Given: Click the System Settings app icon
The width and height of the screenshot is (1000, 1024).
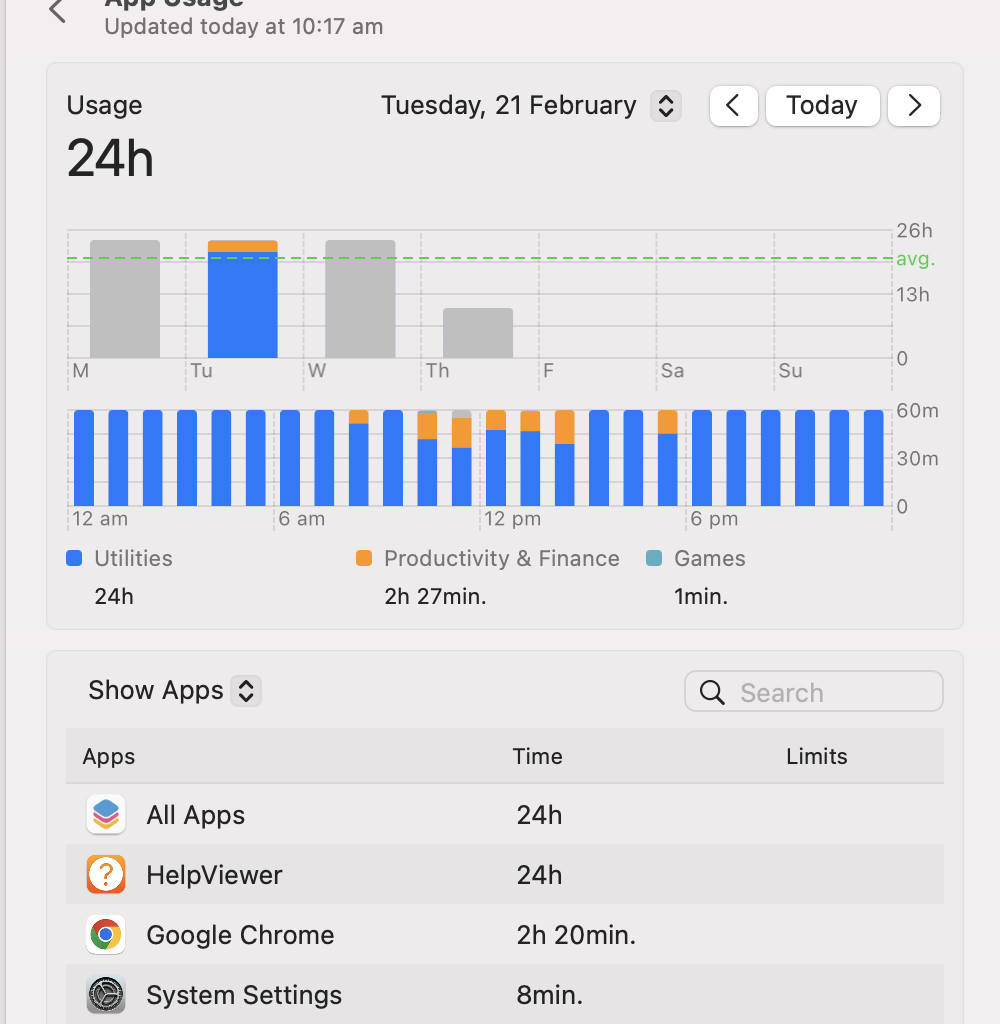Looking at the screenshot, I should coord(105,994).
